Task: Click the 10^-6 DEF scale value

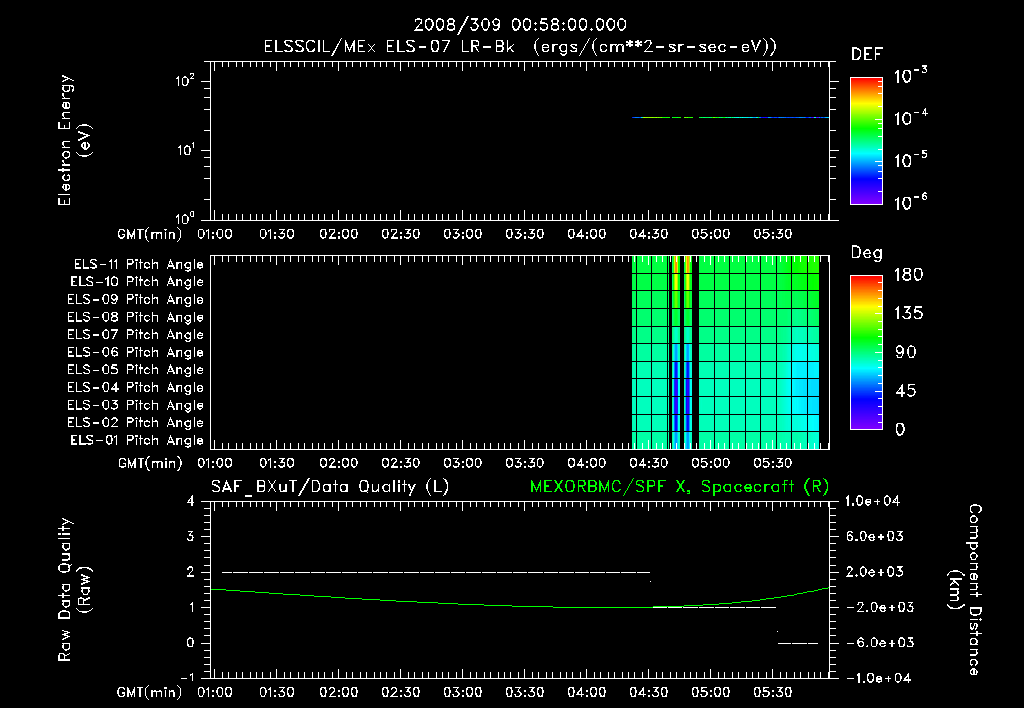Action: [x=910, y=202]
